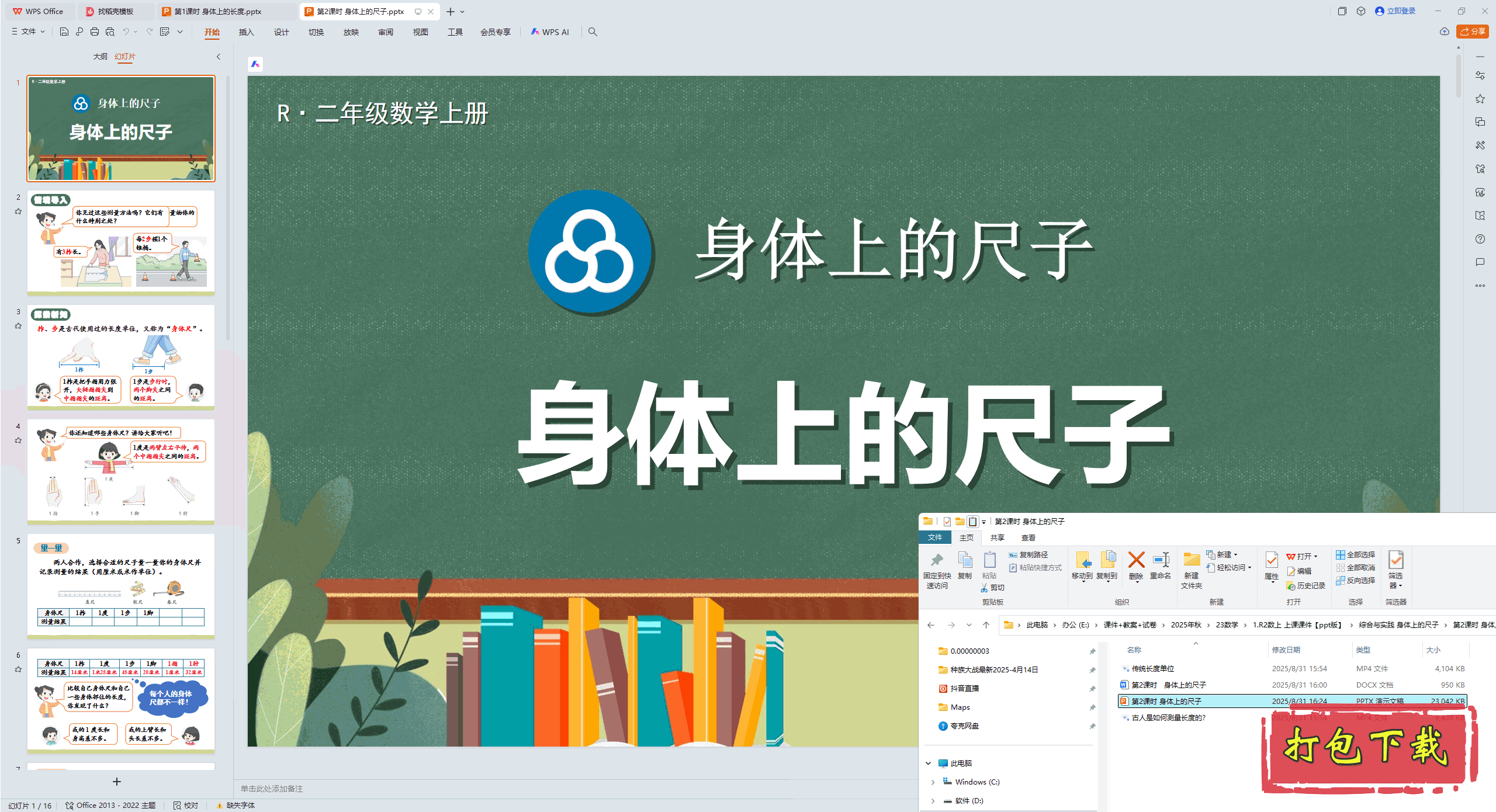Screen dimensions: 1496x812
Task: Switch to the 插入 ribbon tab
Action: point(246,32)
